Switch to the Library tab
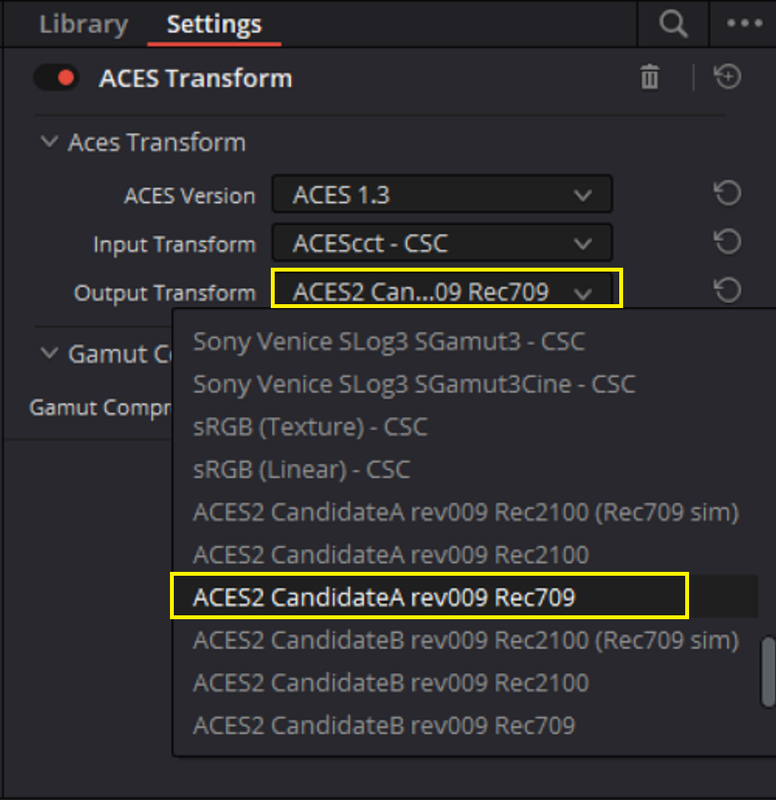The width and height of the screenshot is (776, 800). (84, 24)
